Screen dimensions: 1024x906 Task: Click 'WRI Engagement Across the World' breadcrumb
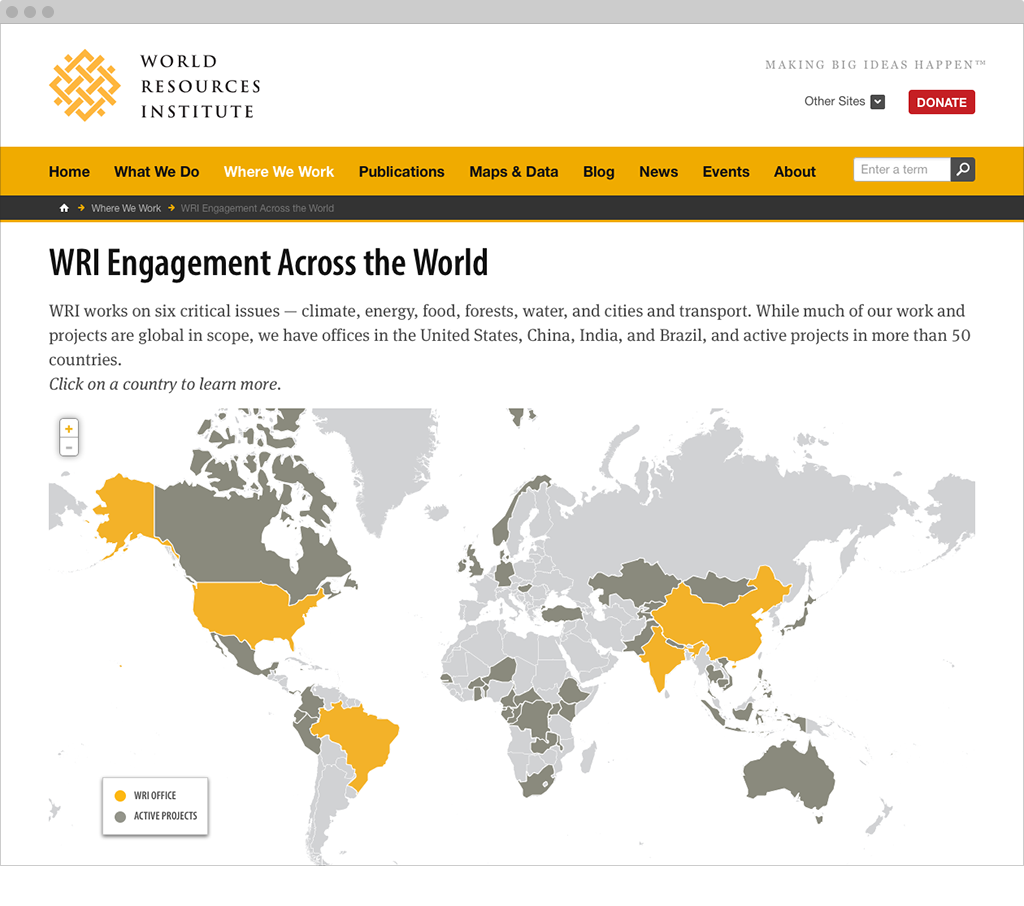257,208
